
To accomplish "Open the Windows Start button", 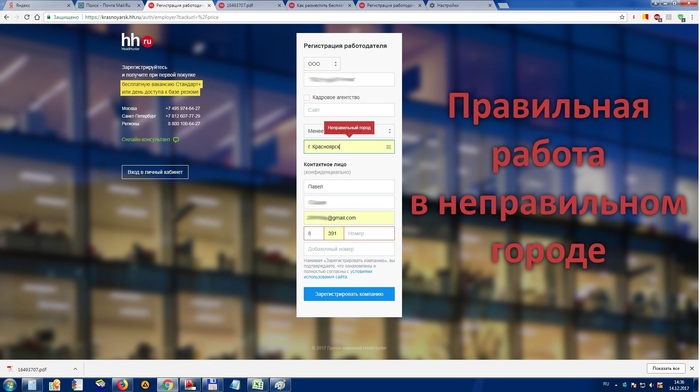I will (x=9, y=384).
